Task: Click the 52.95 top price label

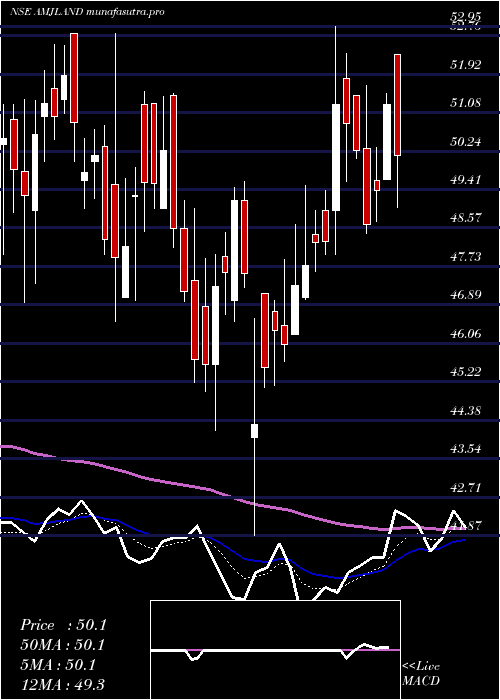Action: pos(466,17)
